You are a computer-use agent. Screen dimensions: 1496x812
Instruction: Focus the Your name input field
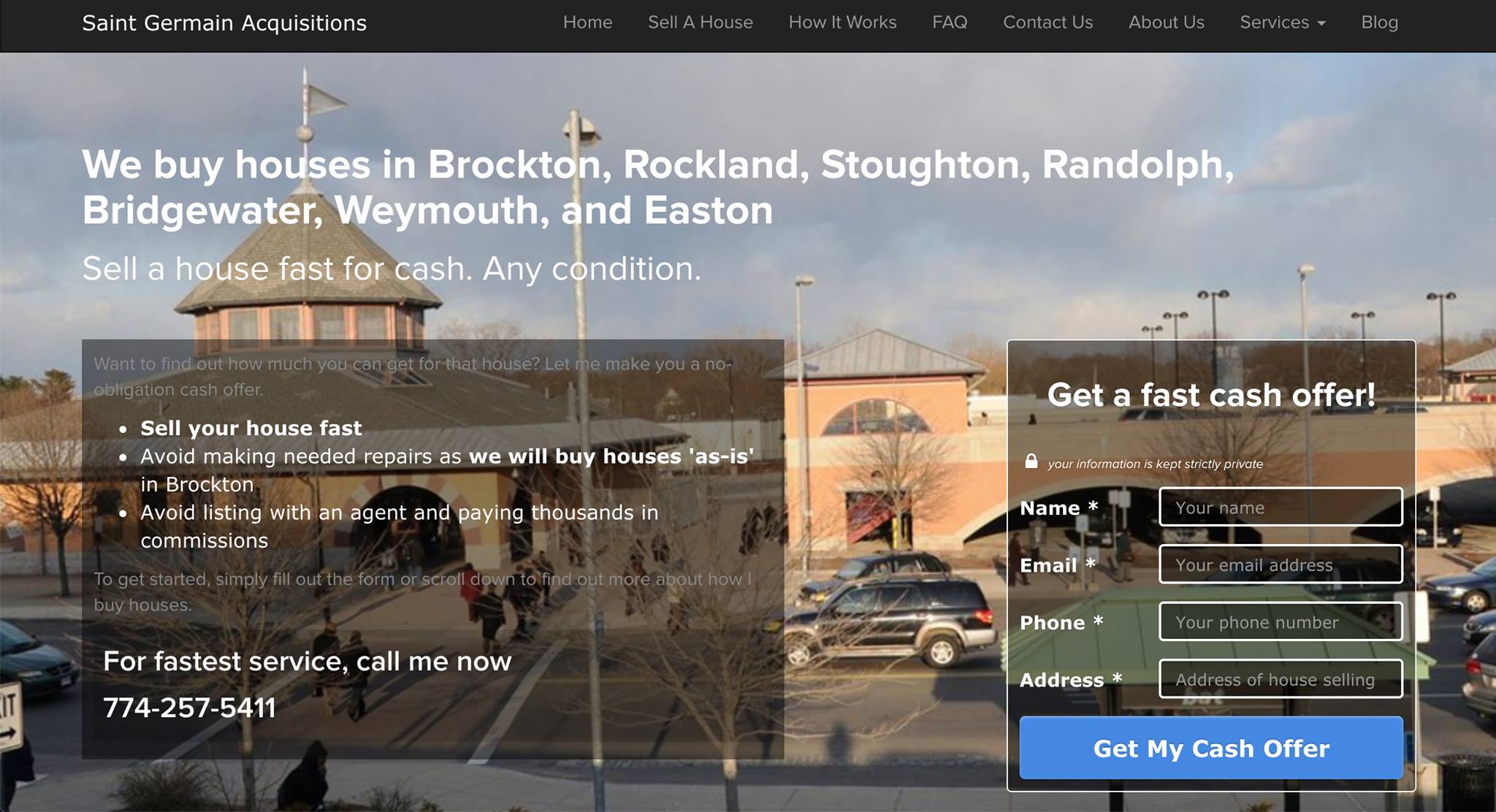tap(1281, 507)
